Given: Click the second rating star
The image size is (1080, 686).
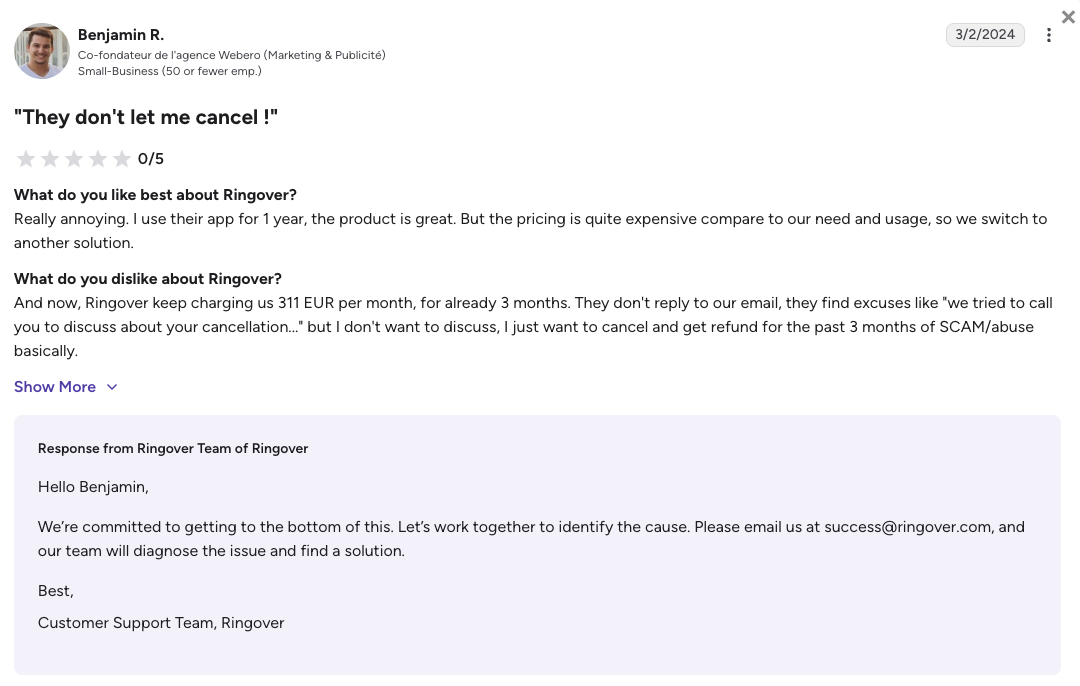Looking at the screenshot, I should click(x=50, y=159).
